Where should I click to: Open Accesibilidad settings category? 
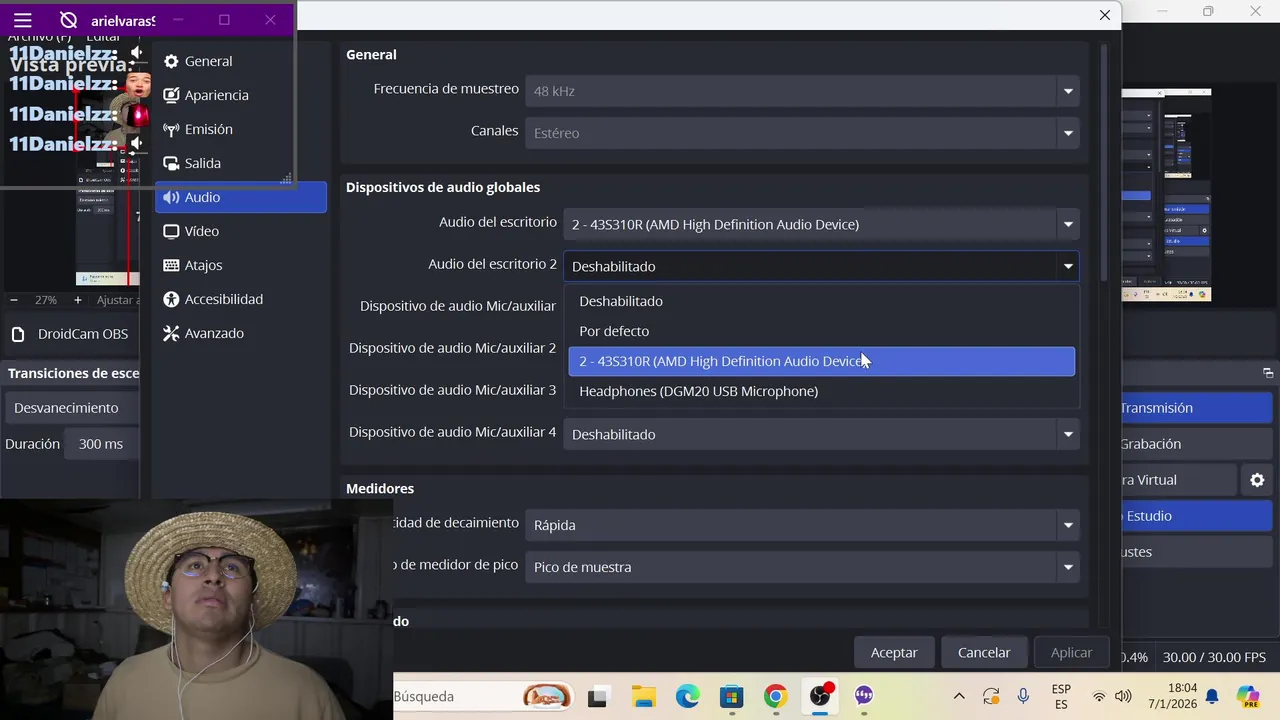point(241,299)
